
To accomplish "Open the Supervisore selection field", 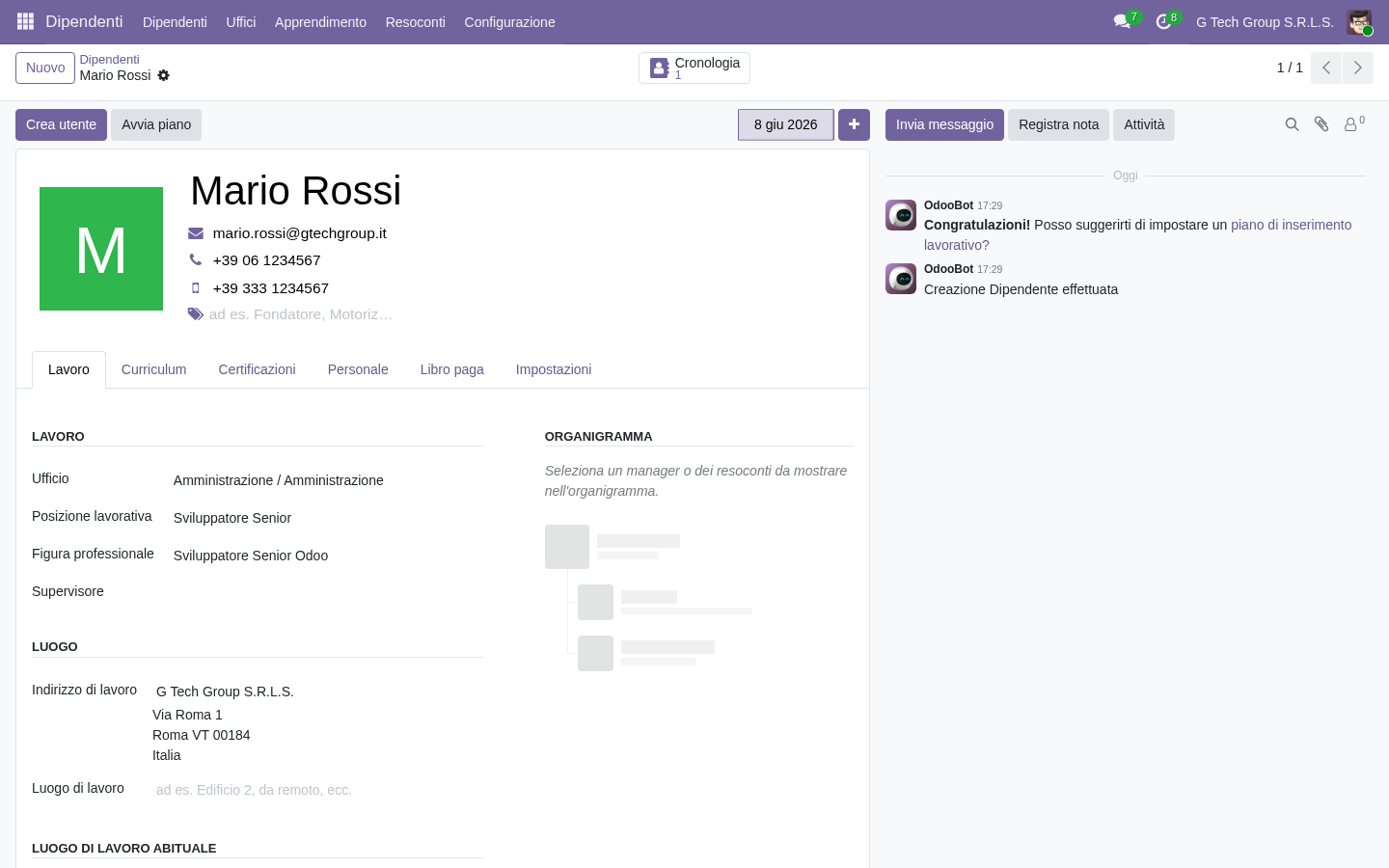I will pyautogui.click(x=326, y=592).
